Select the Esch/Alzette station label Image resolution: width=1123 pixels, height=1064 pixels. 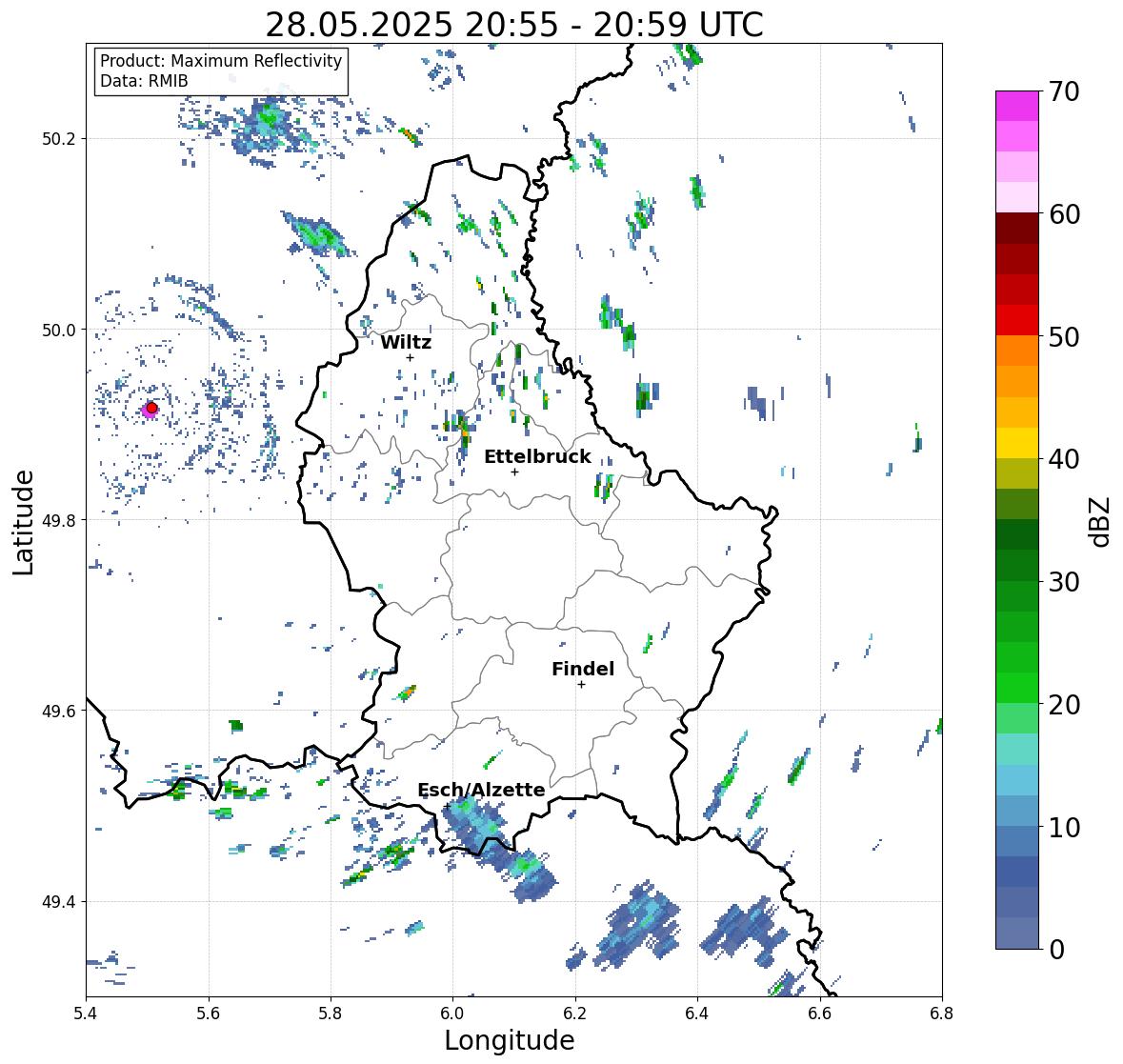tap(481, 790)
